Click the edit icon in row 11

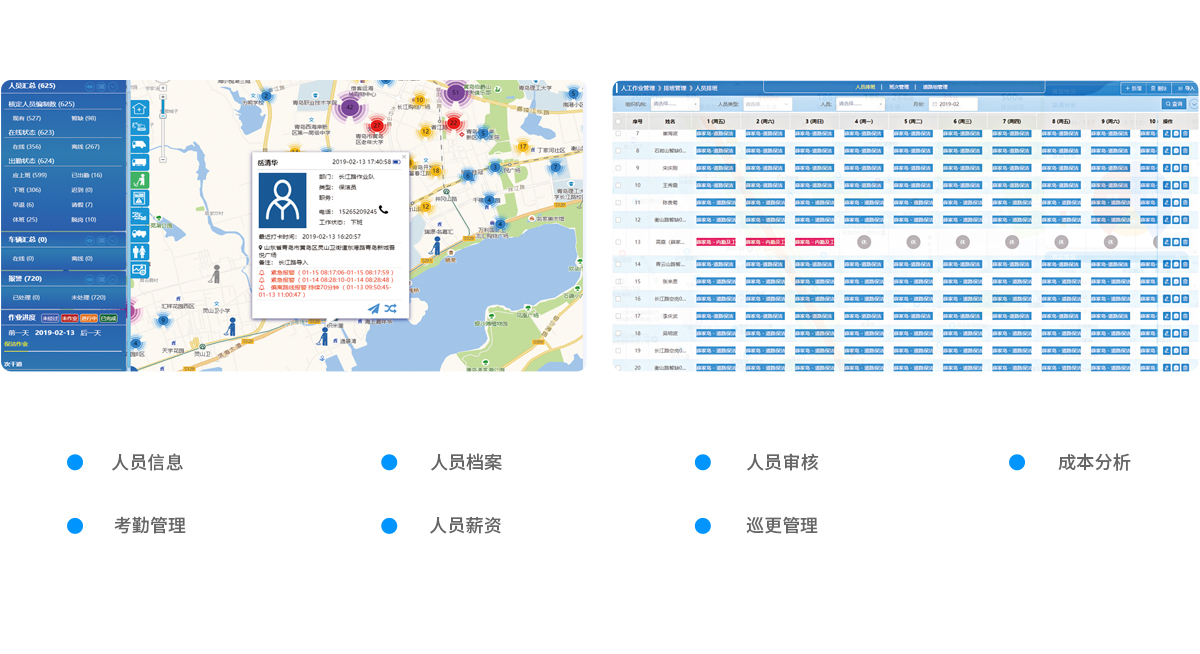tap(1167, 202)
